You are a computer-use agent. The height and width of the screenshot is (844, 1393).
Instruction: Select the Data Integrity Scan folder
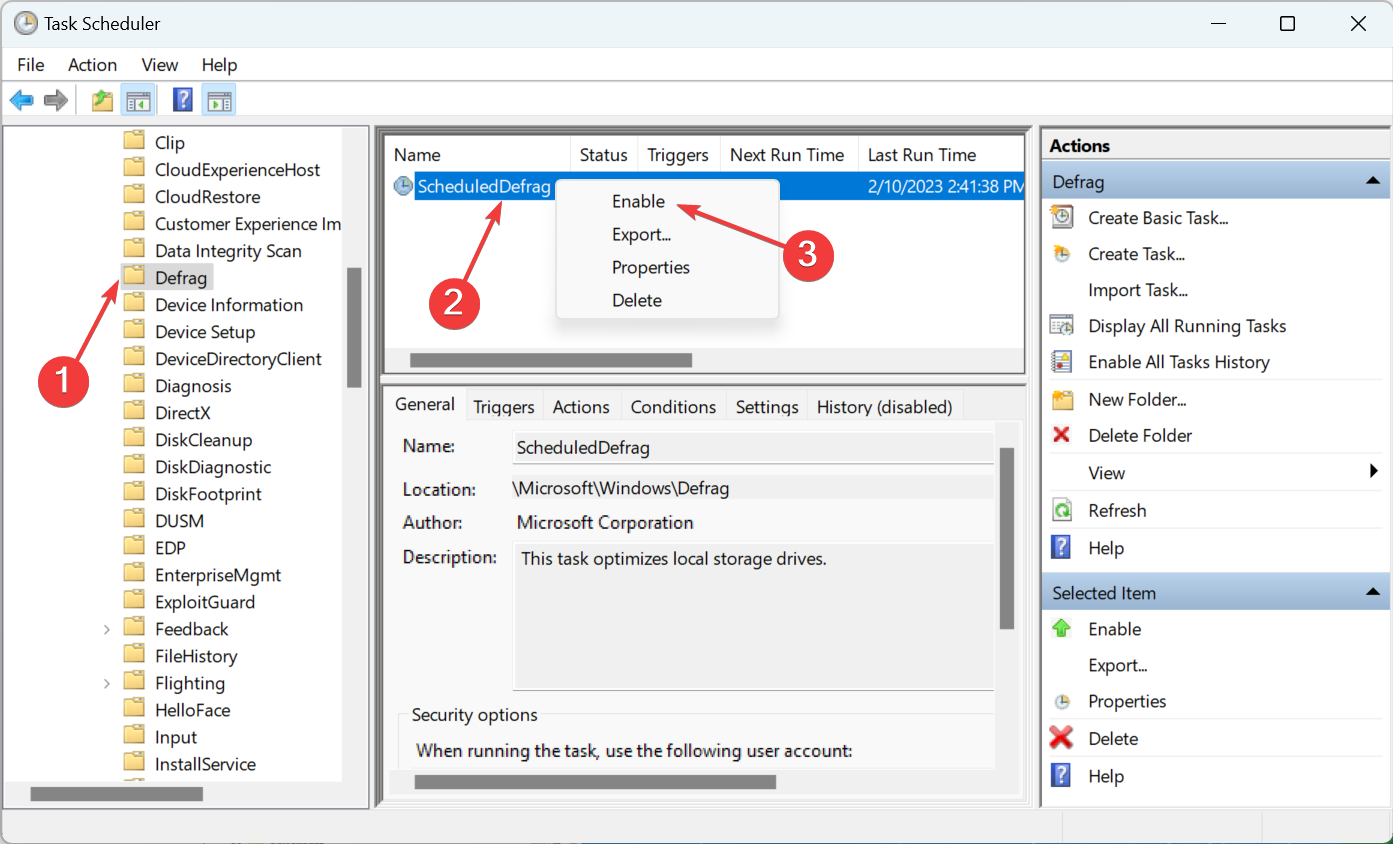coord(228,251)
